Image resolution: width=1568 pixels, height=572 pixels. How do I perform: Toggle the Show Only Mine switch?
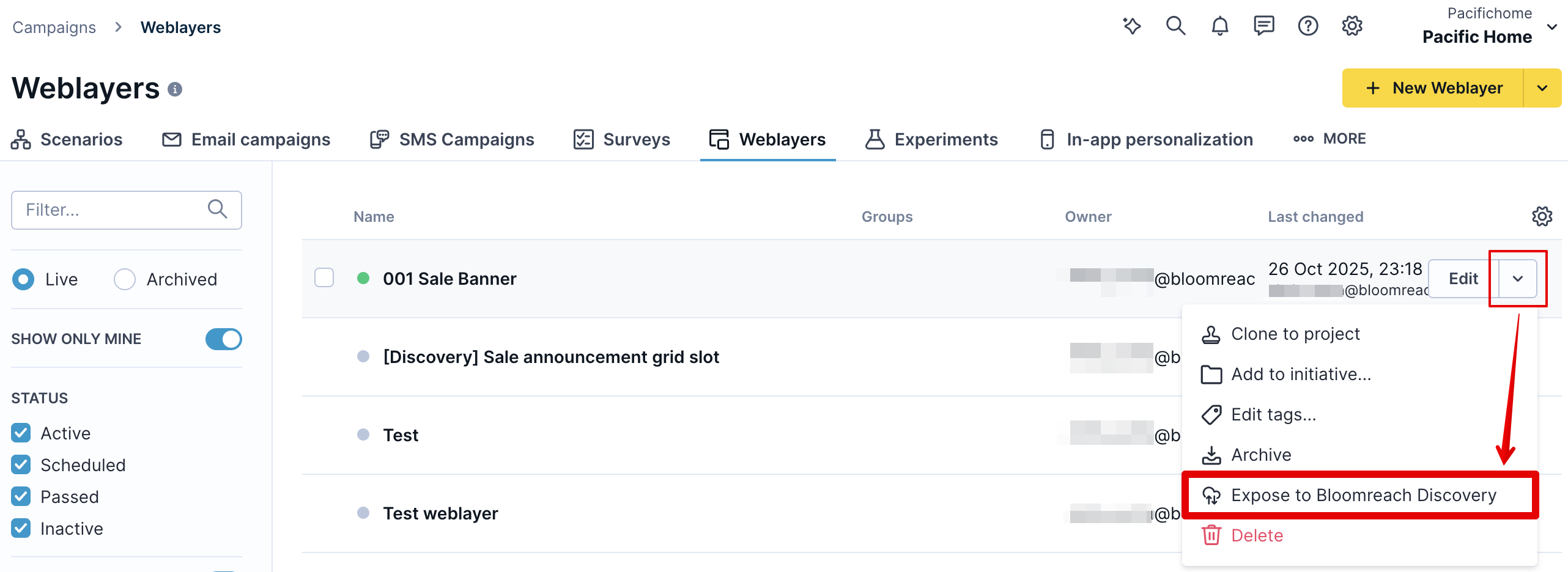tap(223, 339)
